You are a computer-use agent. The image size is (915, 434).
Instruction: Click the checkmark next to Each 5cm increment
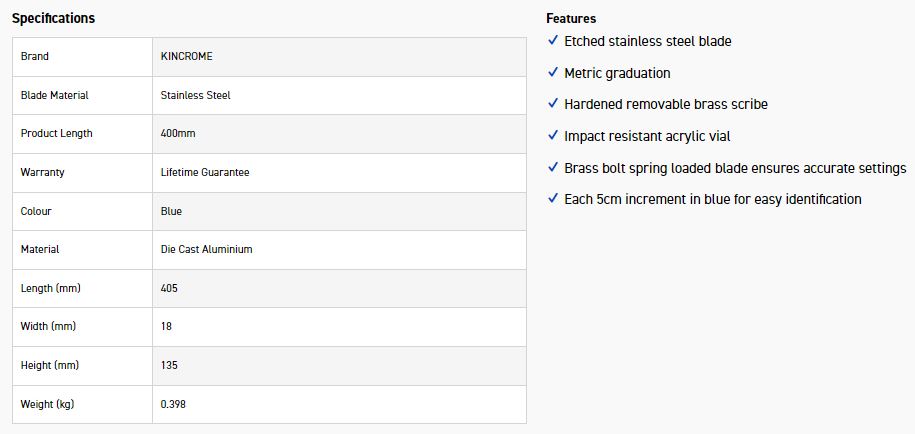point(553,199)
